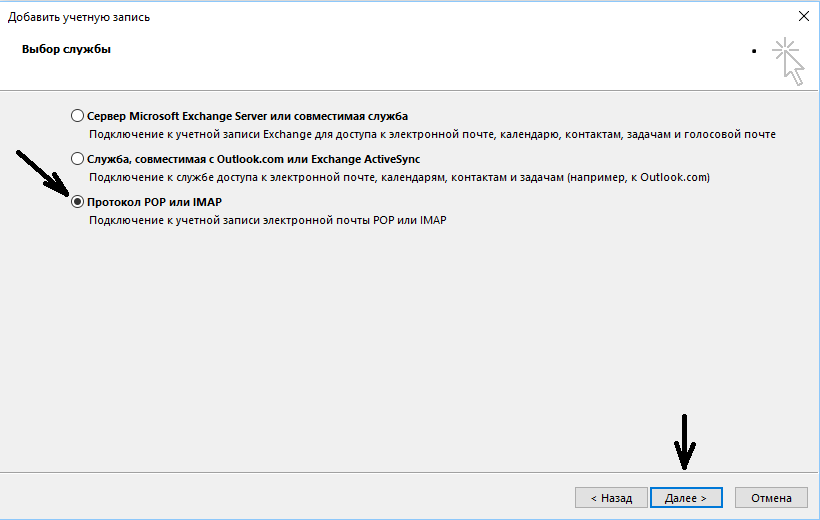
Task: Choose the Outlook.com or Exchange ActiveSync radio button
Action: tap(78, 159)
